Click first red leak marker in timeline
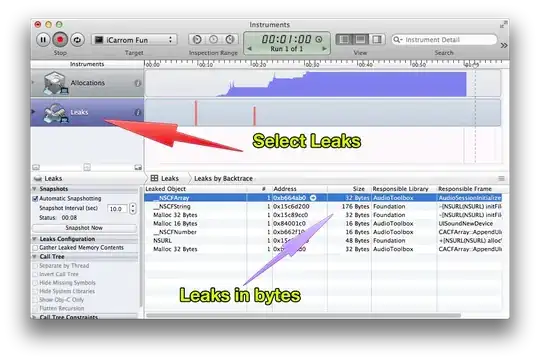The width and height of the screenshot is (540, 361). coord(196,113)
